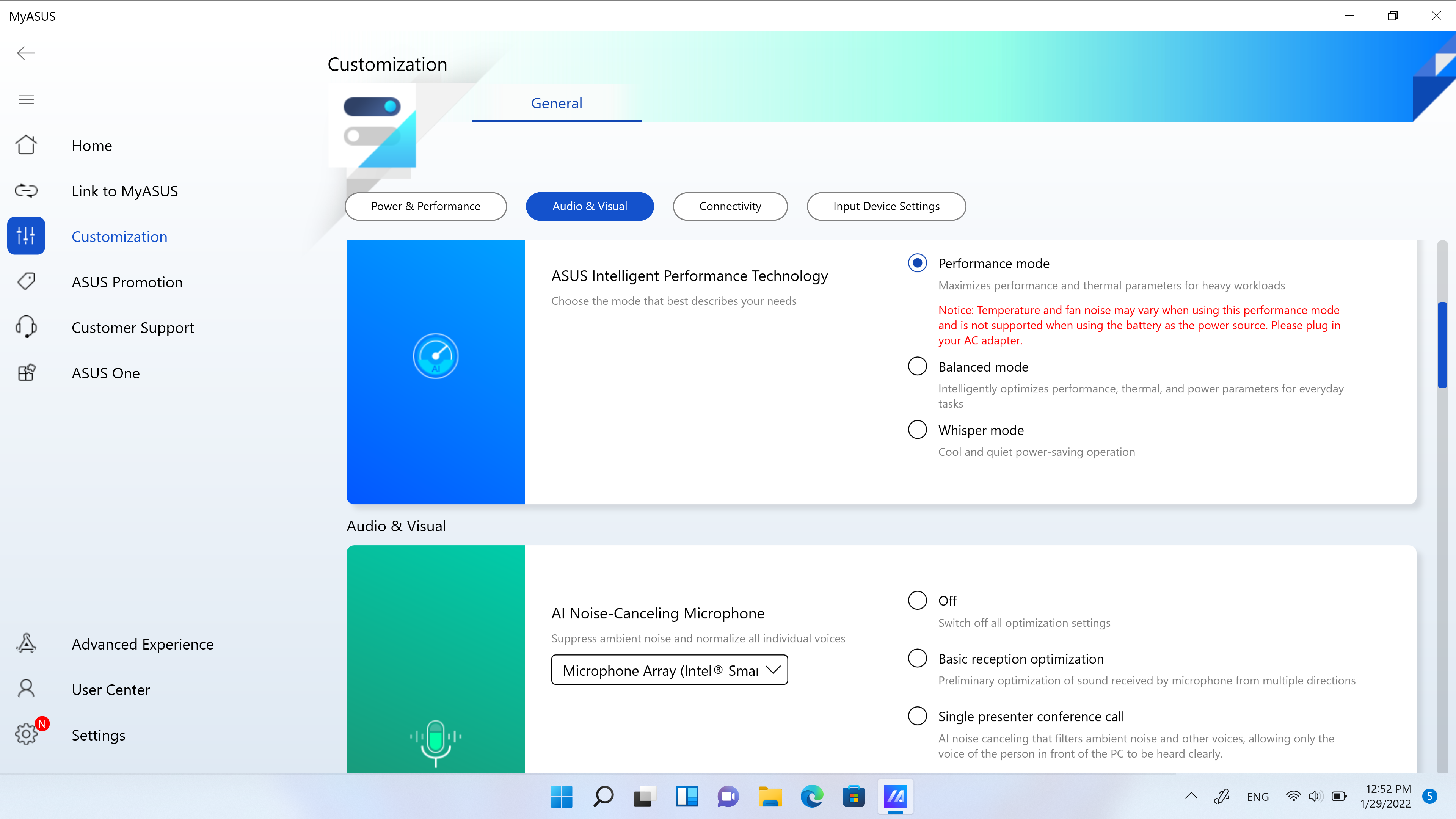
Task: Select the Audio & Visual pill
Action: [590, 206]
